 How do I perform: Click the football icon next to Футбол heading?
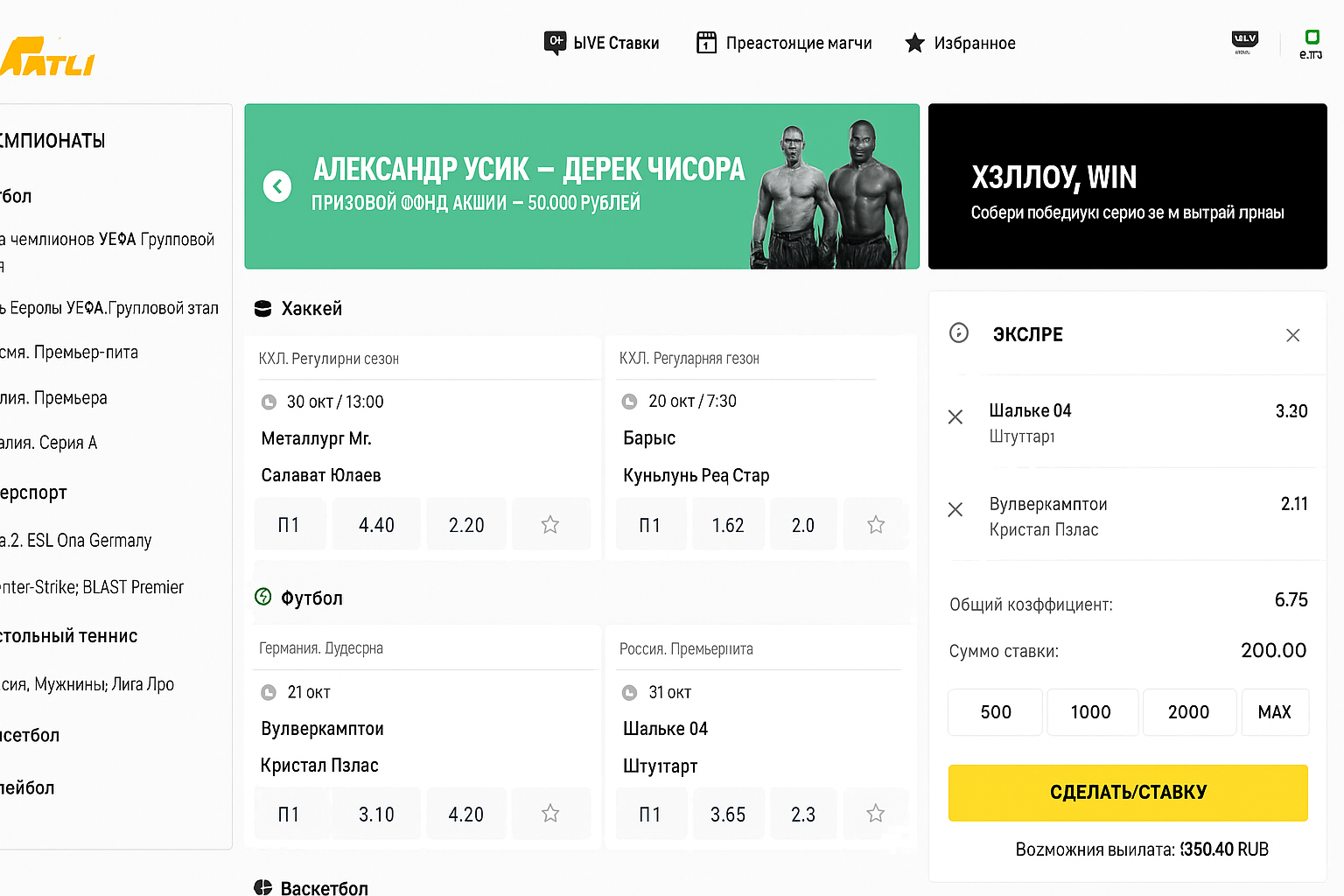263,597
